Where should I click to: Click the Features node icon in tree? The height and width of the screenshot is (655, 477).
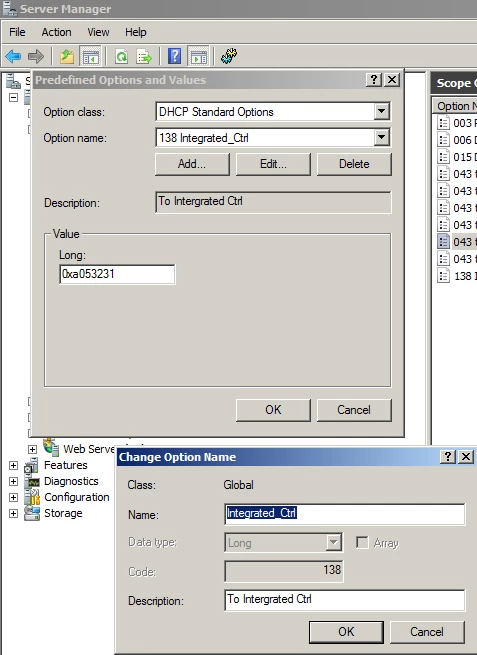pos(32,465)
